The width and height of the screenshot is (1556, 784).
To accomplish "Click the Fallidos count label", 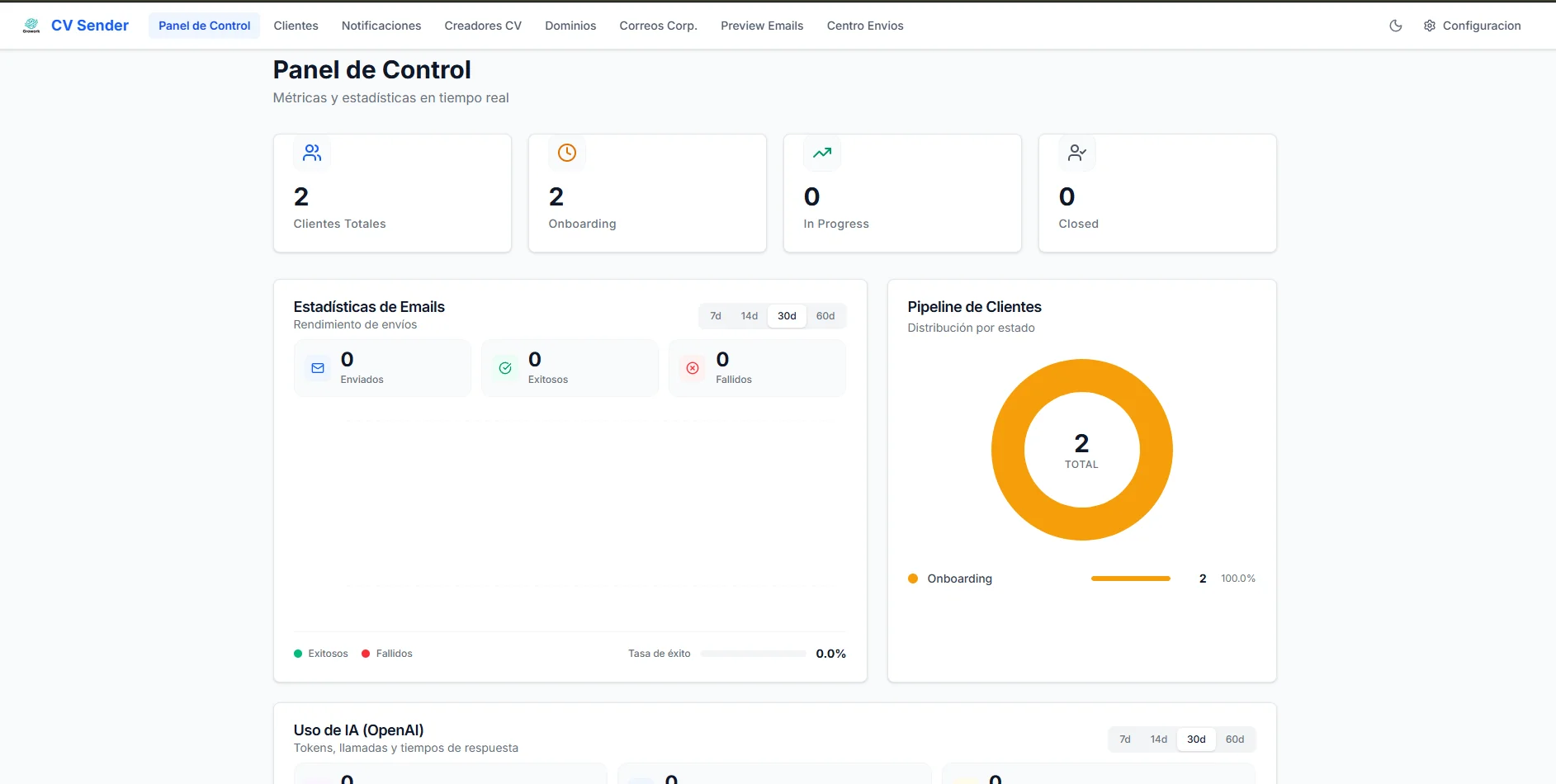I will (734, 380).
